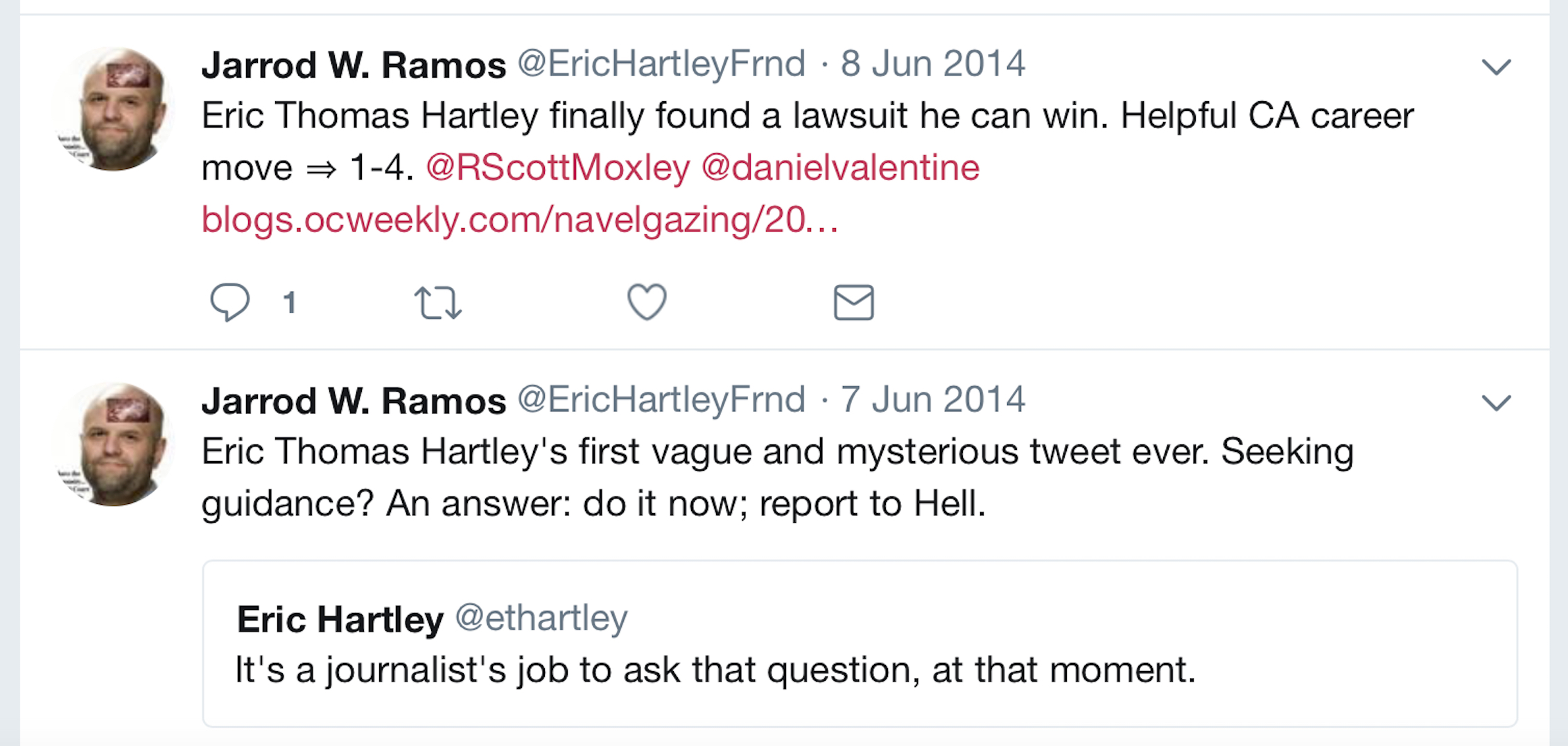Like the tweet with the heart icon
The width and height of the screenshot is (1568, 746).
click(x=647, y=302)
